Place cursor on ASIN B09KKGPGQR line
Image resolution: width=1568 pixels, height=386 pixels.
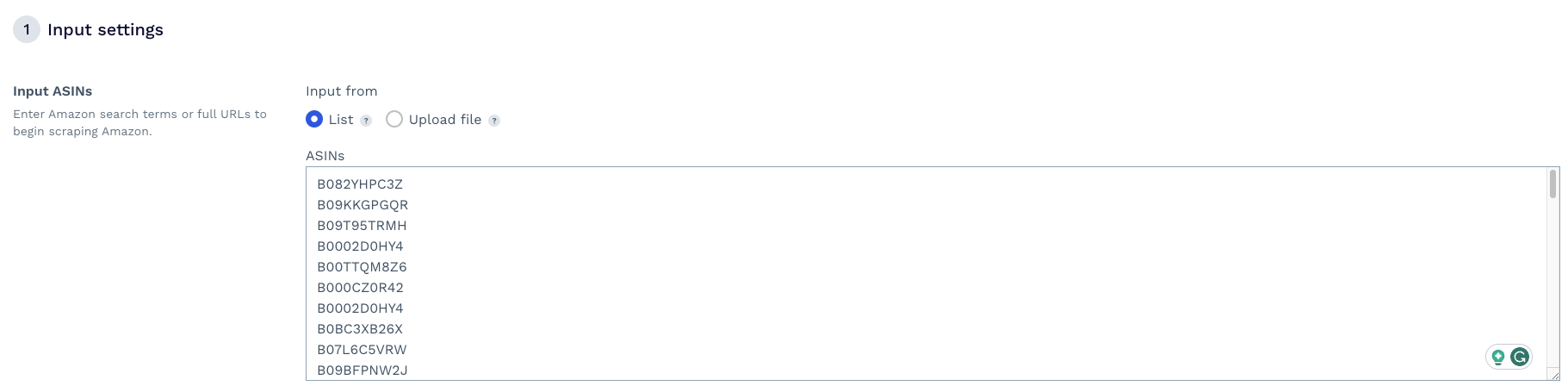click(363, 205)
